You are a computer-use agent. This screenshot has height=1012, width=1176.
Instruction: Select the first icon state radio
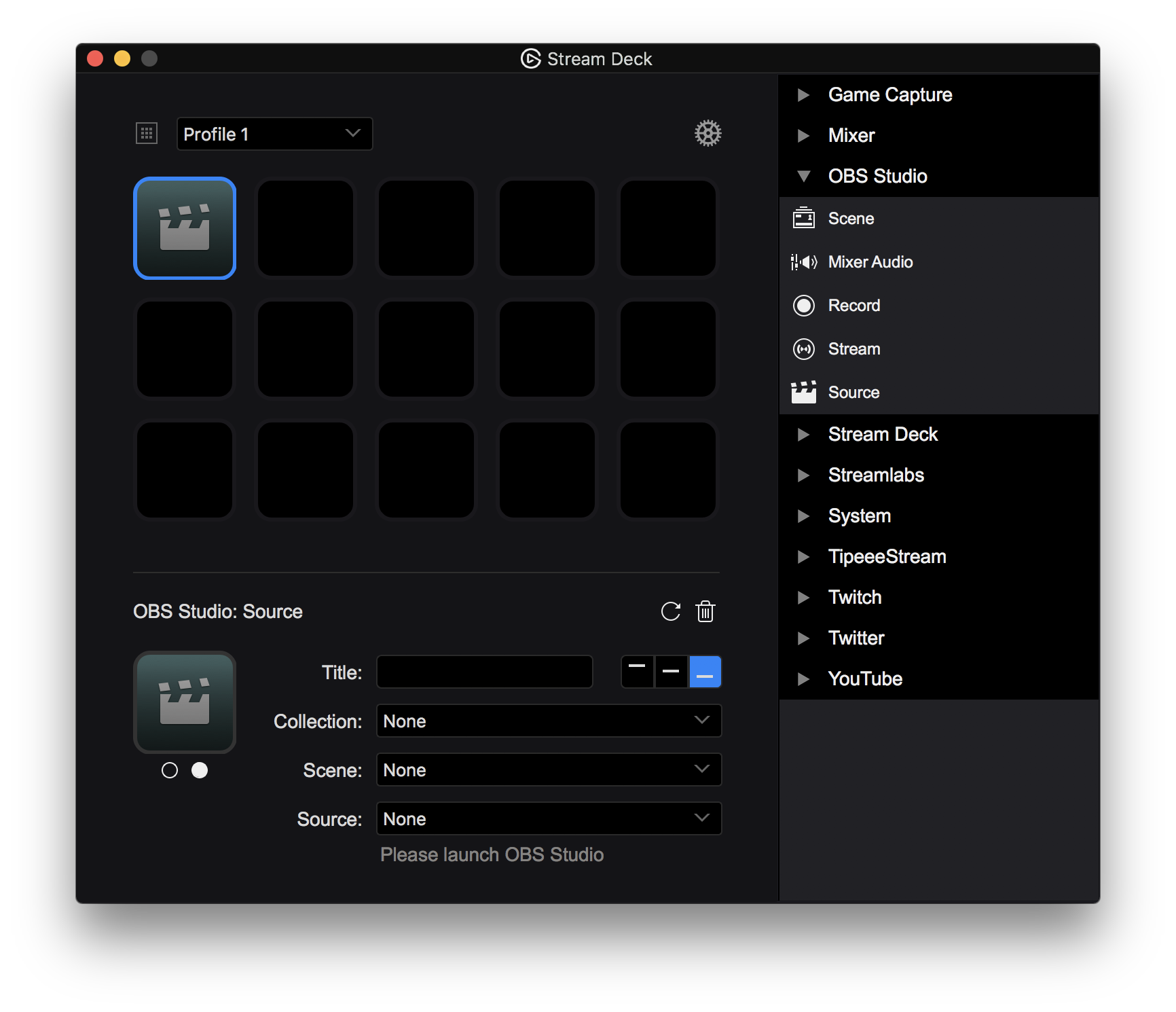pyautogui.click(x=170, y=770)
